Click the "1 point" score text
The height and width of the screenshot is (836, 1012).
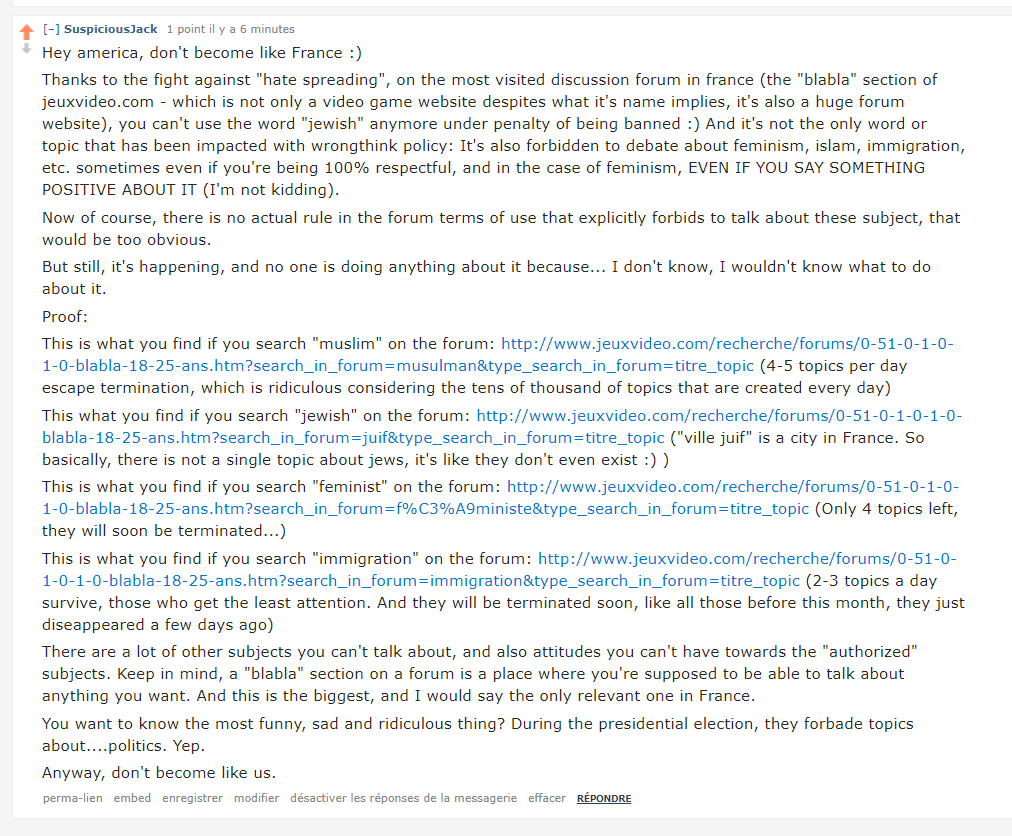coord(184,29)
